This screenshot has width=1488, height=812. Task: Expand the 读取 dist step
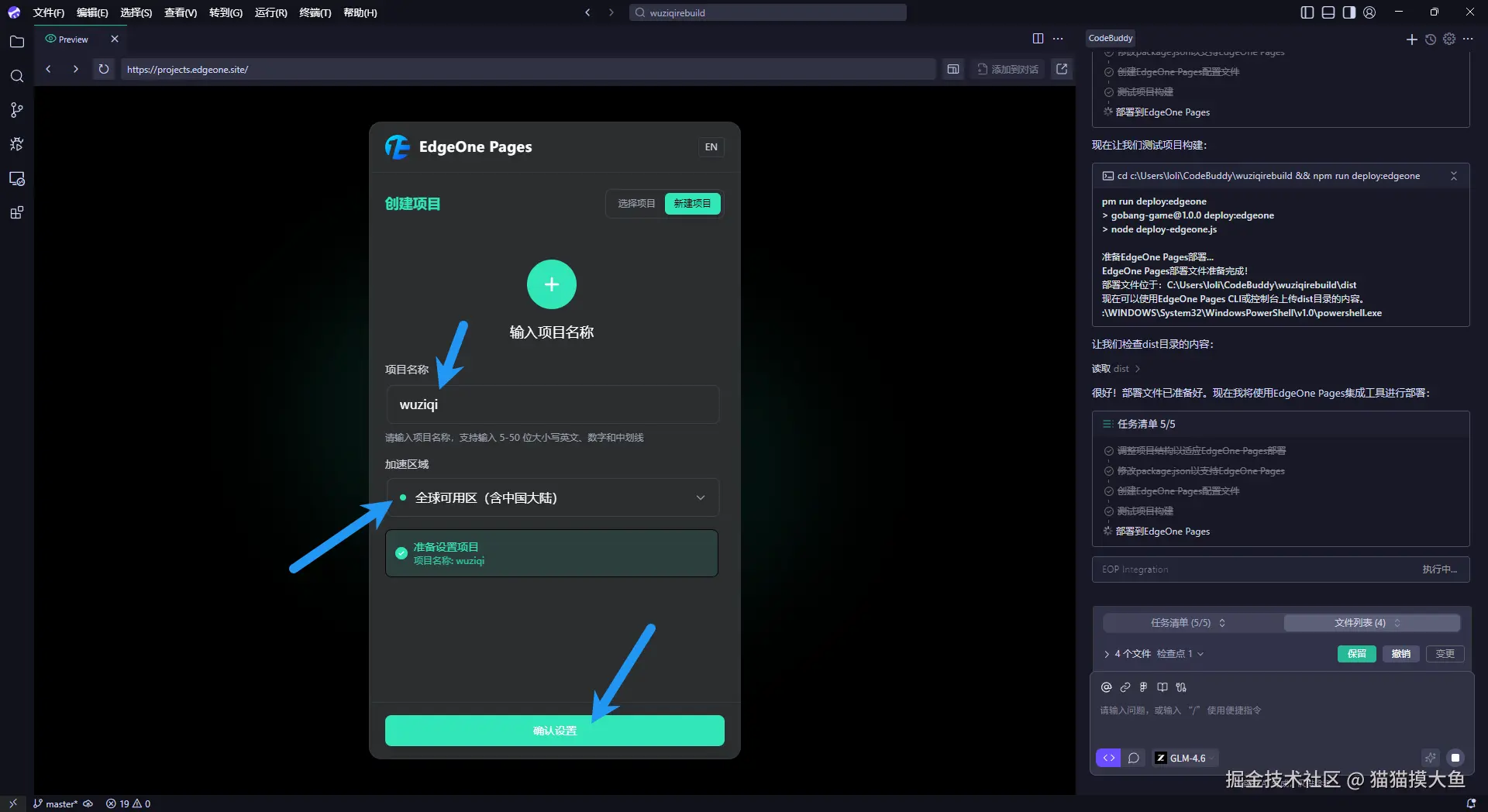click(x=1116, y=369)
